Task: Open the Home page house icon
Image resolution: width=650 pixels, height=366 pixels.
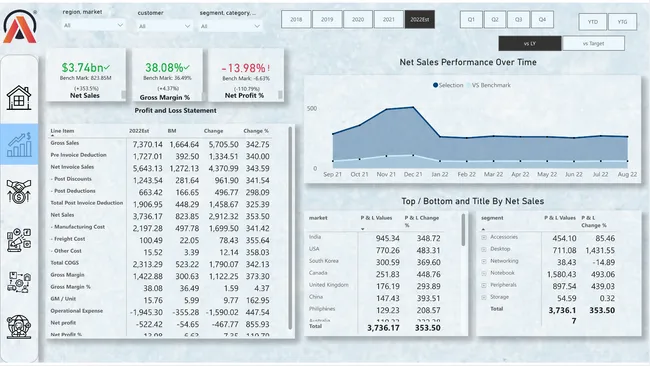Action: click(19, 97)
